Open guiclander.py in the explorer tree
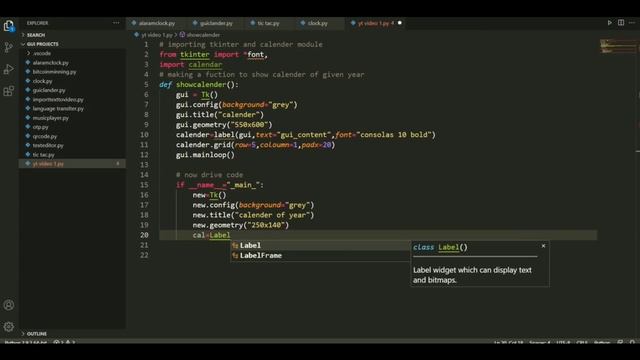 pyautogui.click(x=49, y=90)
